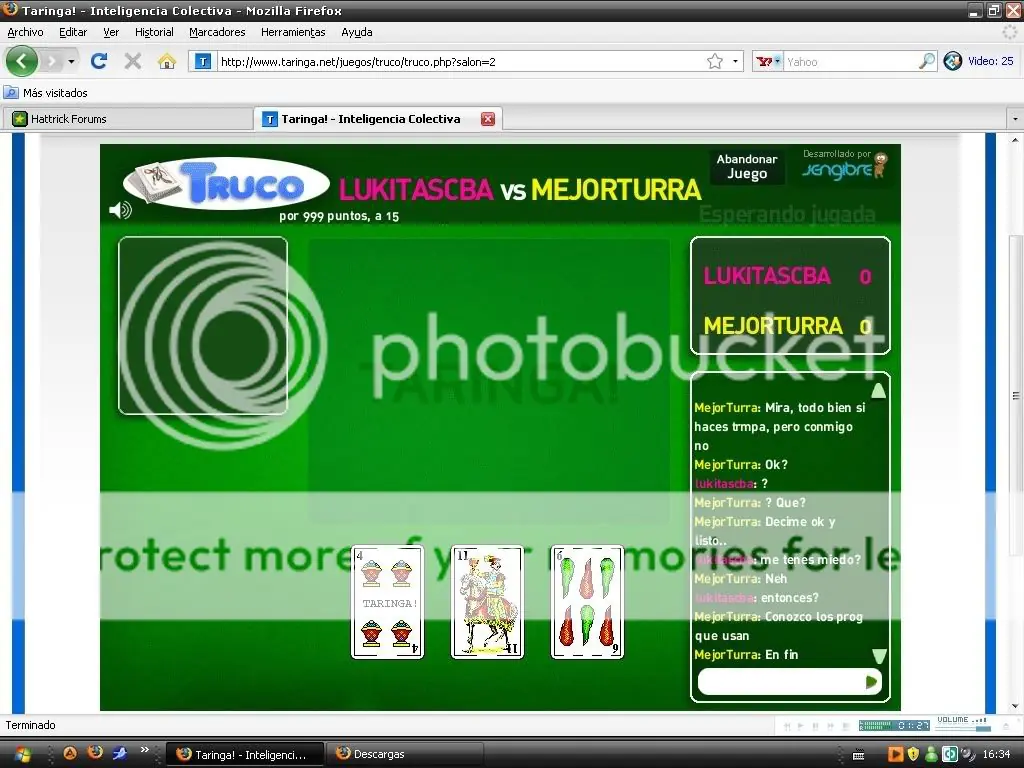Switch to the Taringa taskbar button
This screenshot has width=1024, height=768.
click(244, 754)
